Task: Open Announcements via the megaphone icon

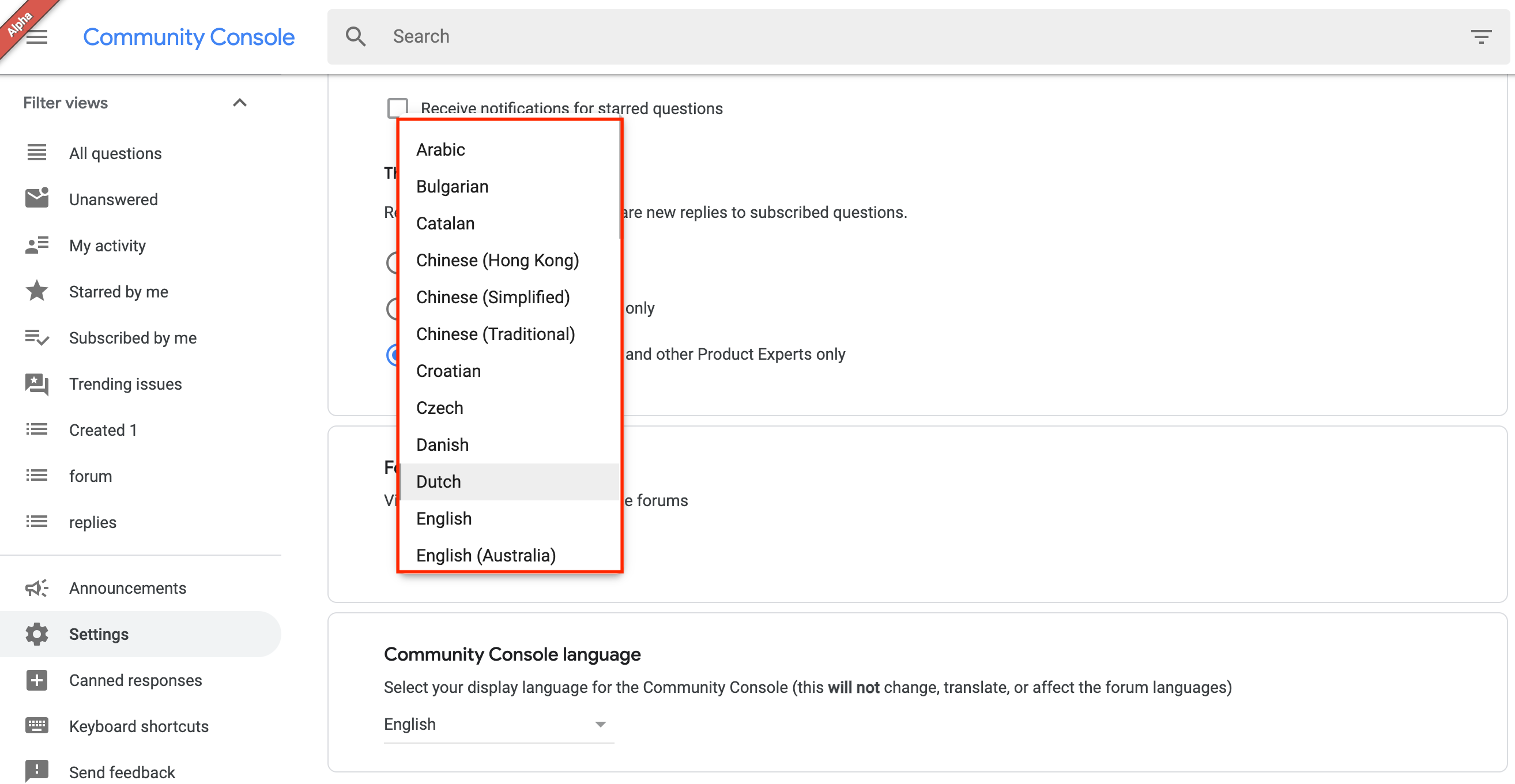Action: pos(36,587)
